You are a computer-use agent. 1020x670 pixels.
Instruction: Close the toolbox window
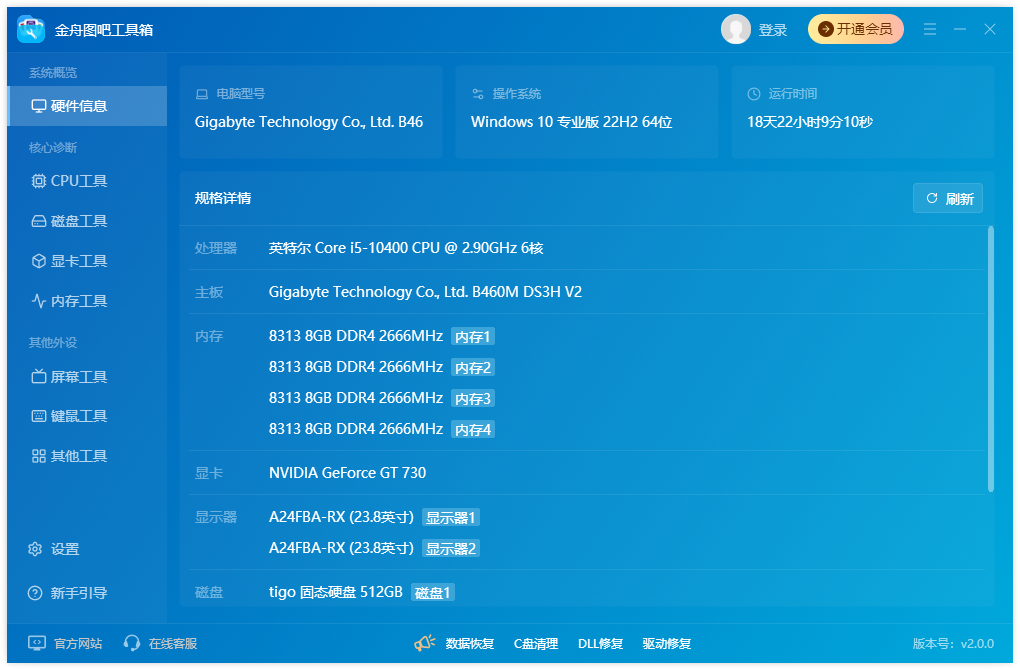tap(989, 29)
